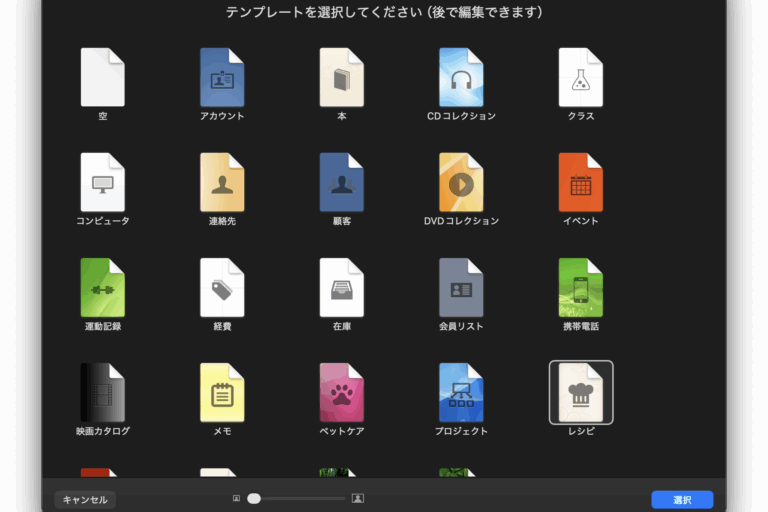The width and height of the screenshot is (768, 512).
Task: Choose the アカウント template icon
Action: [222, 78]
